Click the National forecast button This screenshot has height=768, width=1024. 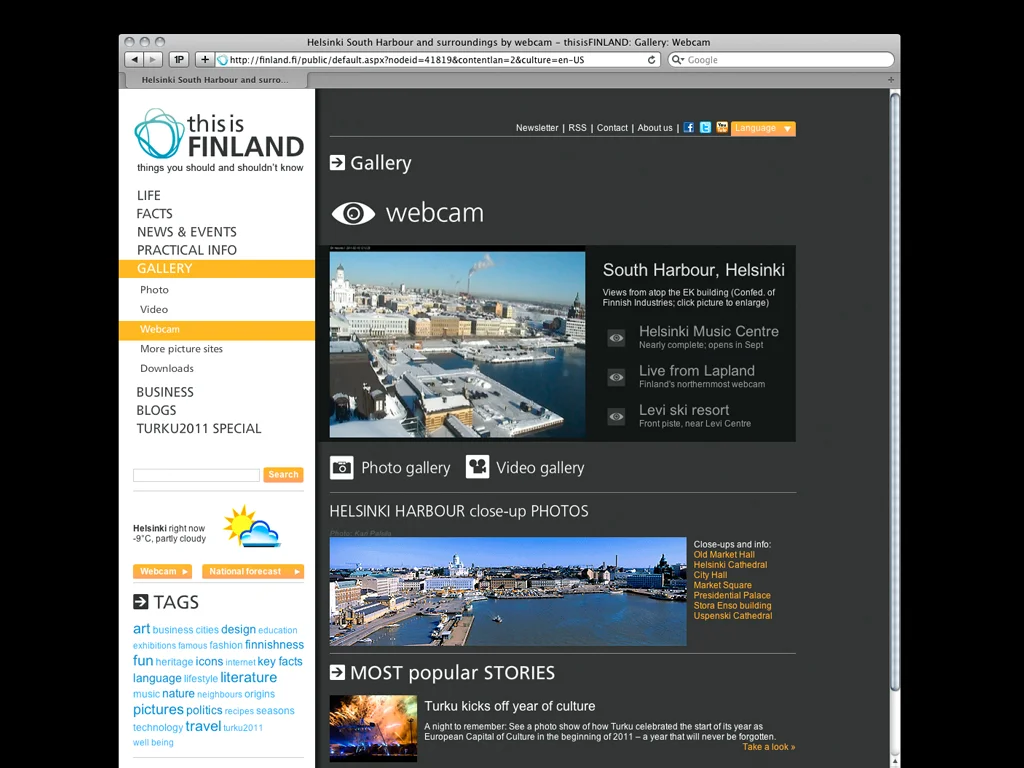click(253, 571)
